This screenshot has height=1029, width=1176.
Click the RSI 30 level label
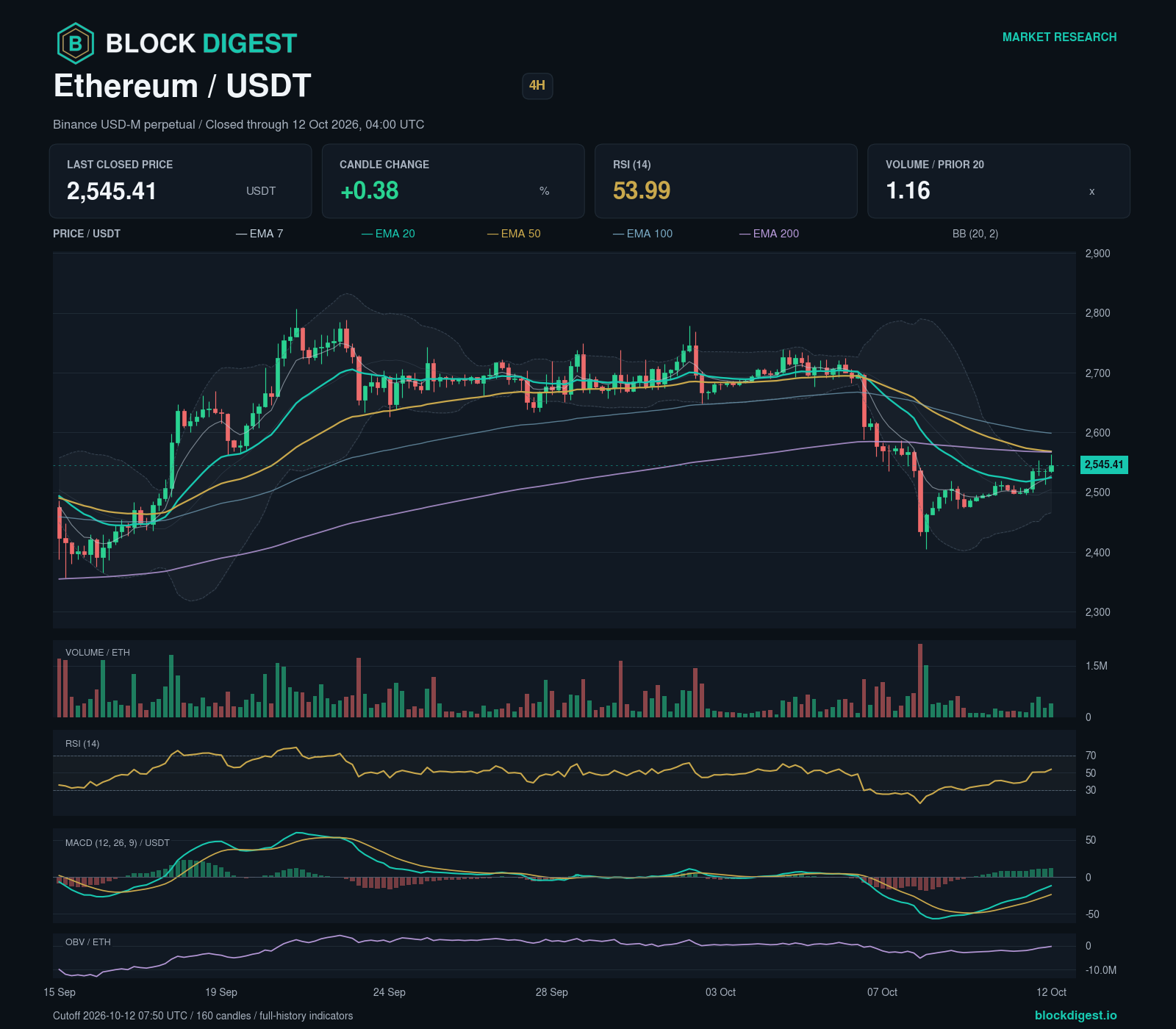tap(1091, 790)
